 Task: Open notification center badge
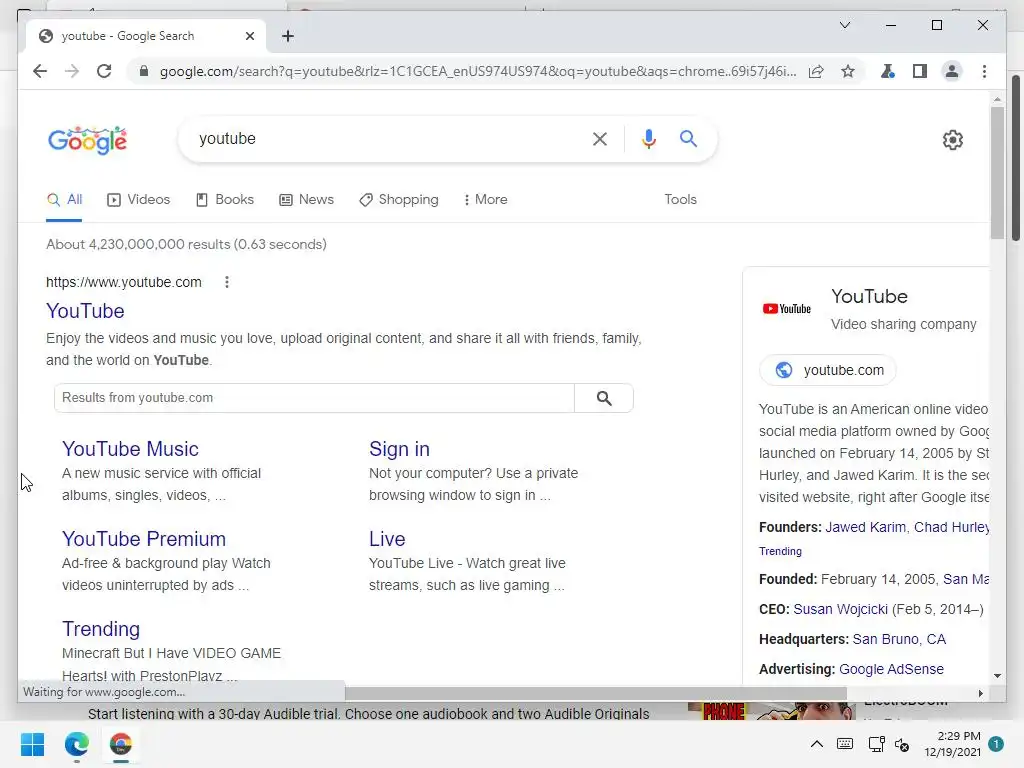click(x=995, y=744)
